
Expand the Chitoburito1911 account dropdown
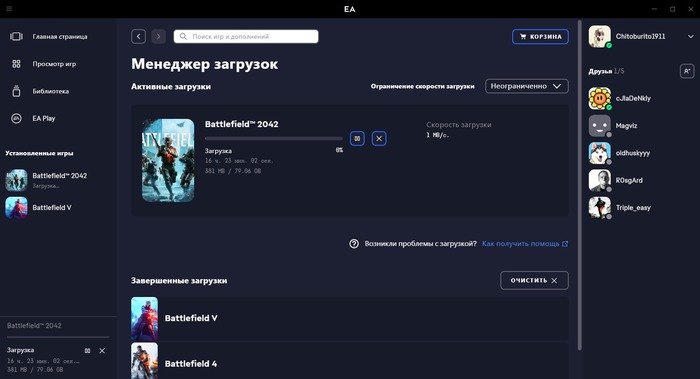(690, 37)
